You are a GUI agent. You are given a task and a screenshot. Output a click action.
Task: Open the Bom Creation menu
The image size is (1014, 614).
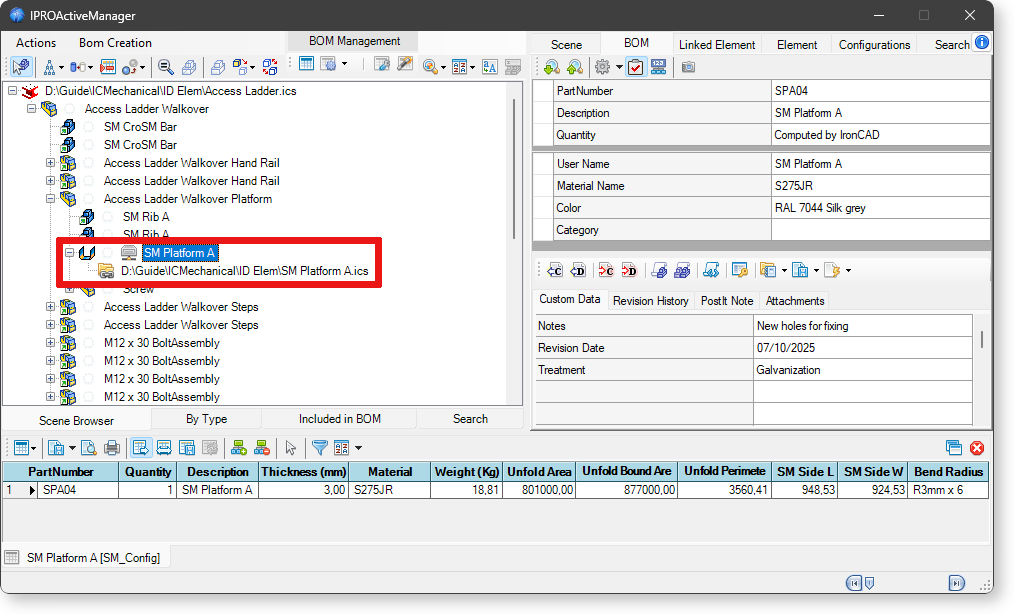pyautogui.click(x=115, y=43)
